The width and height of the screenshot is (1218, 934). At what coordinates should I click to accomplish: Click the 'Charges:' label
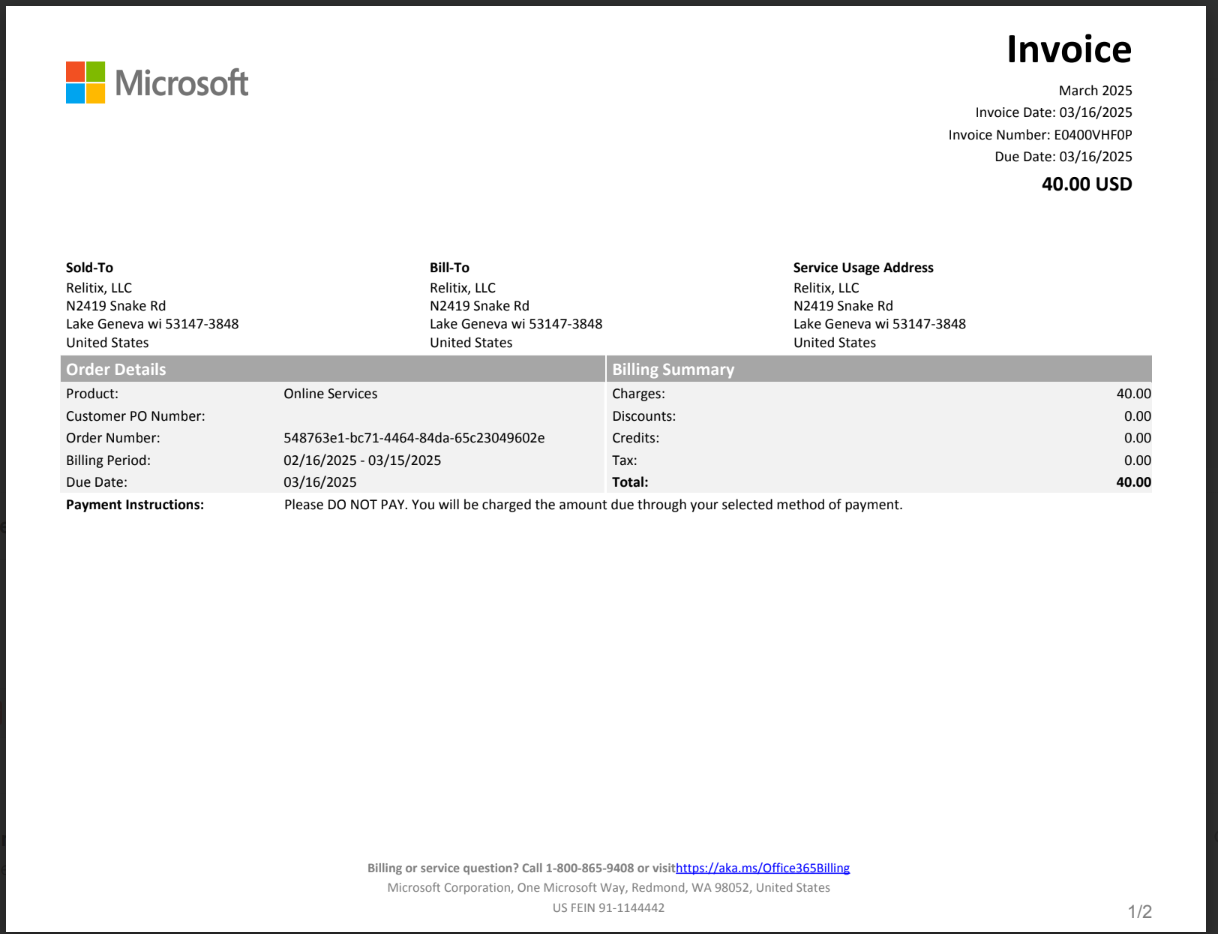pyautogui.click(x=639, y=394)
